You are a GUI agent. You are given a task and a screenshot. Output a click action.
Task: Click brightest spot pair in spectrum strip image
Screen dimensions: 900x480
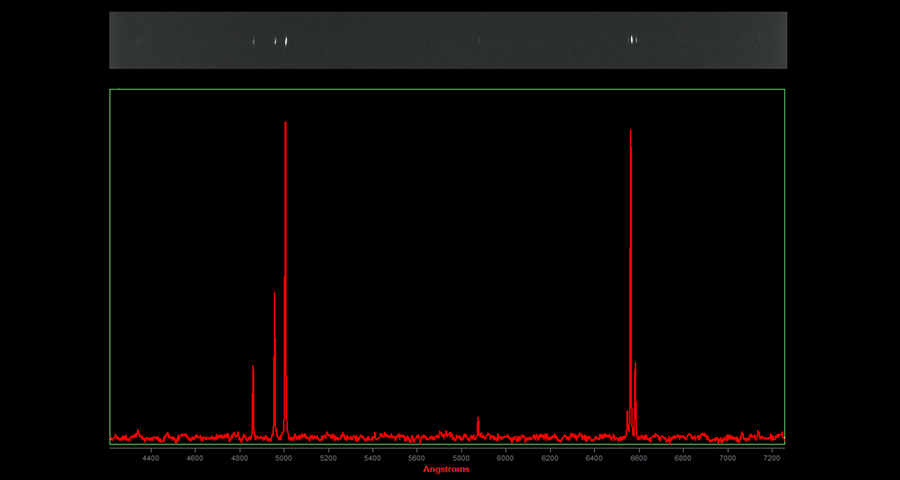point(281,41)
